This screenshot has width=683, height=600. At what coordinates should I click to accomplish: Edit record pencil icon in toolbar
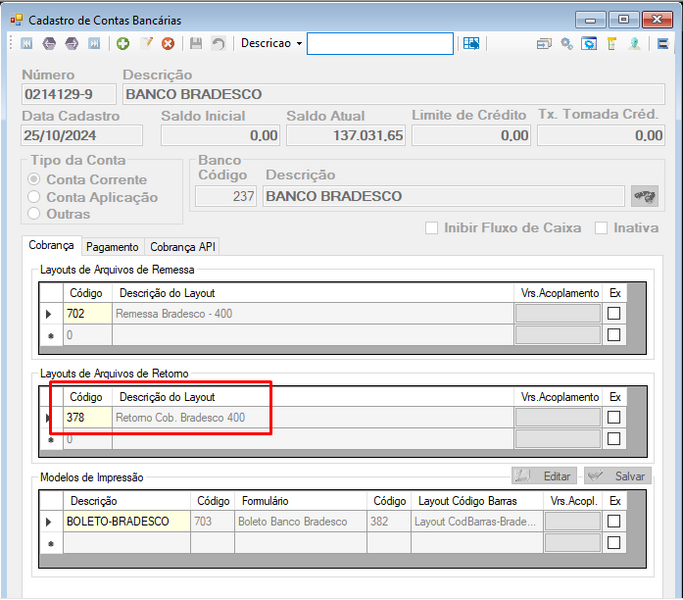tap(146, 43)
